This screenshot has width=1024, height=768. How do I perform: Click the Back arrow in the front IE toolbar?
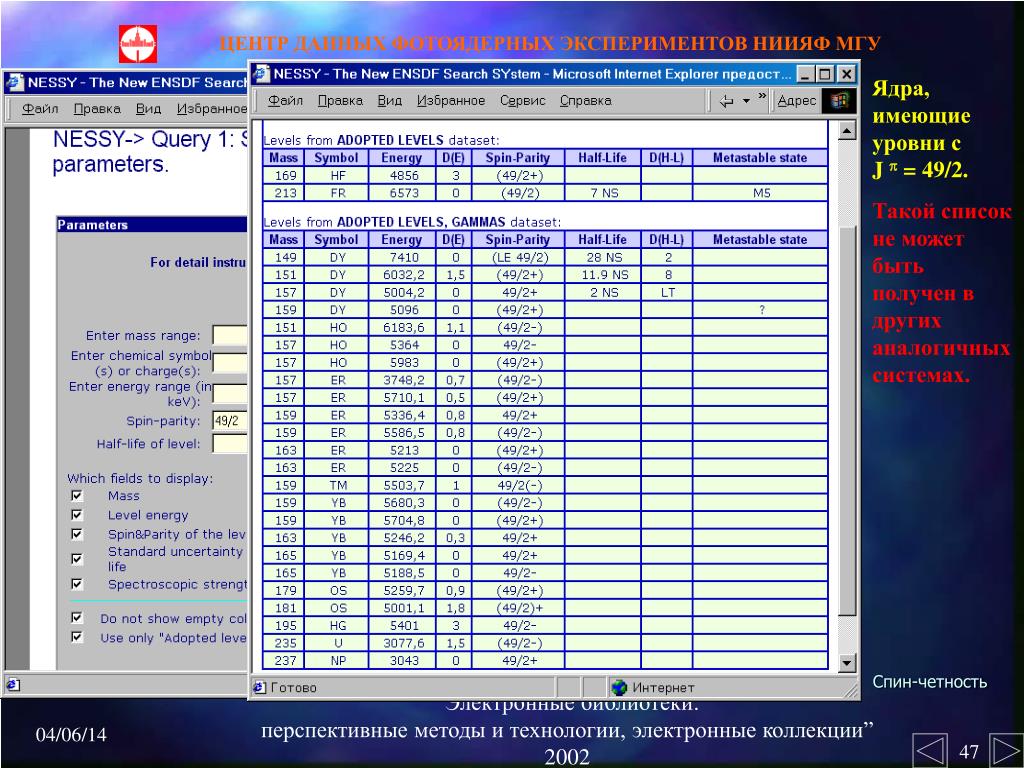[726, 101]
